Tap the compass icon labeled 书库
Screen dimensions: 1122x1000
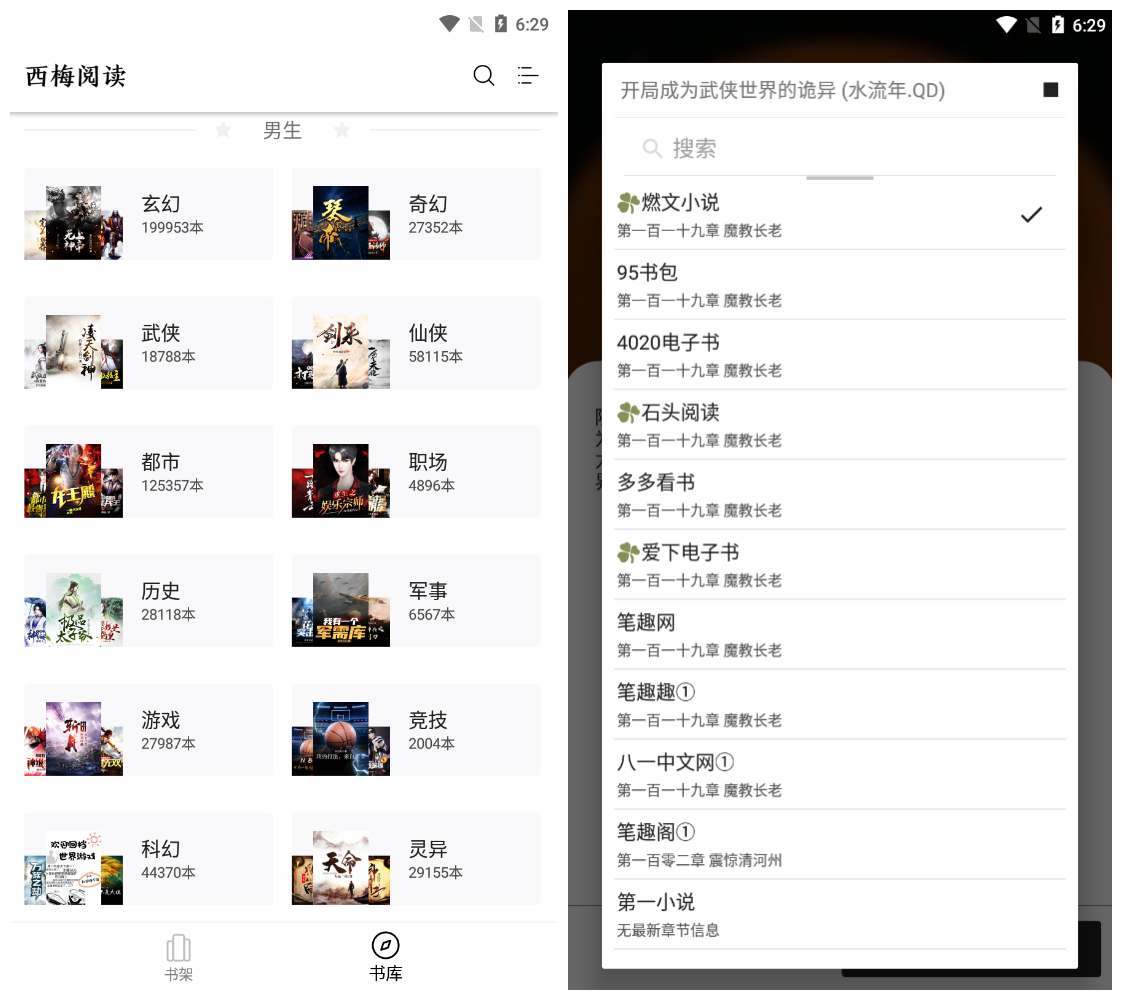[x=386, y=944]
